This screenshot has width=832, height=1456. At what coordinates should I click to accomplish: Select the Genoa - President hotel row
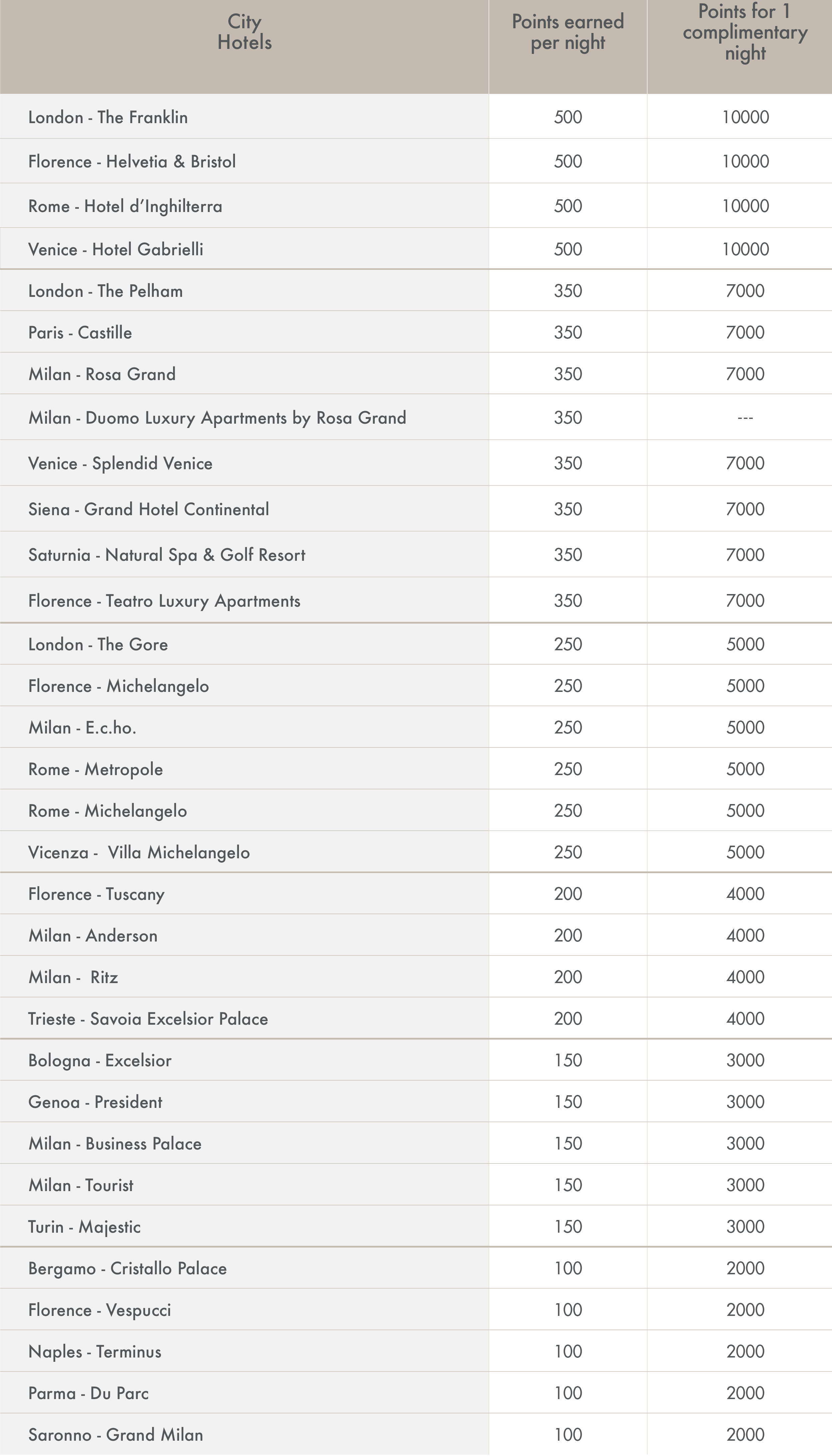click(96, 1102)
